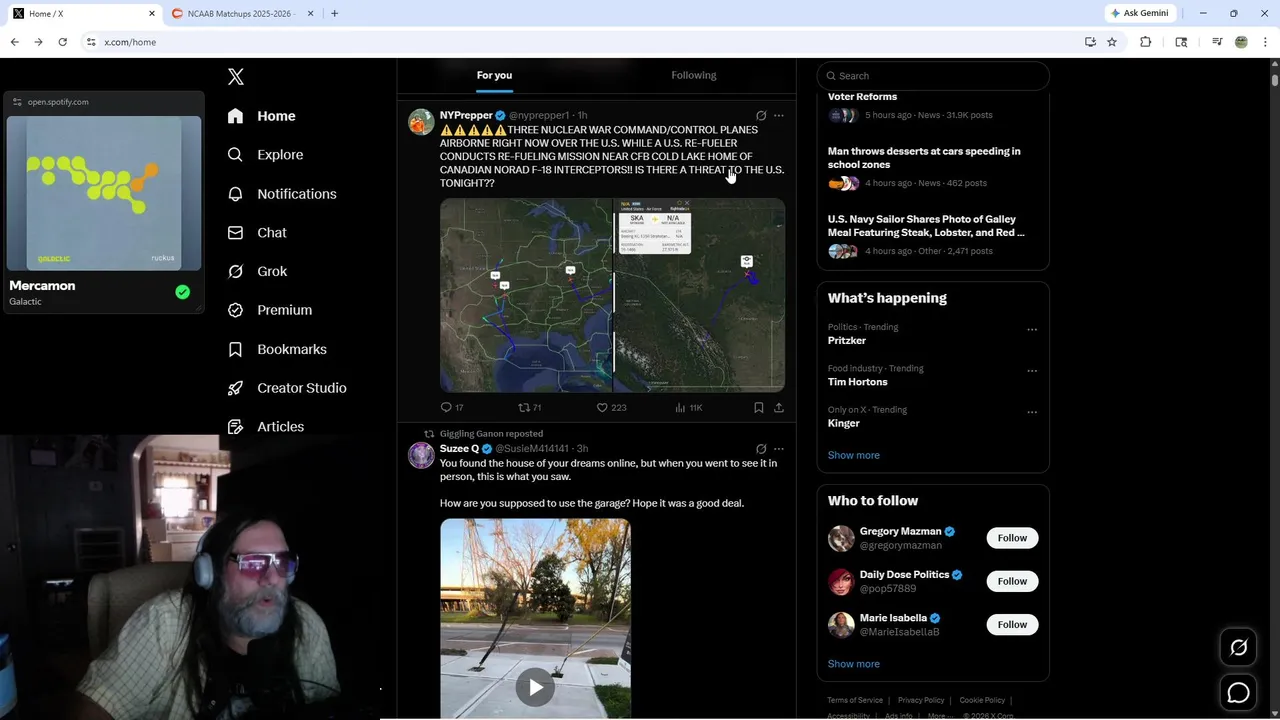Follow Daily Dose Politics

[1012, 581]
